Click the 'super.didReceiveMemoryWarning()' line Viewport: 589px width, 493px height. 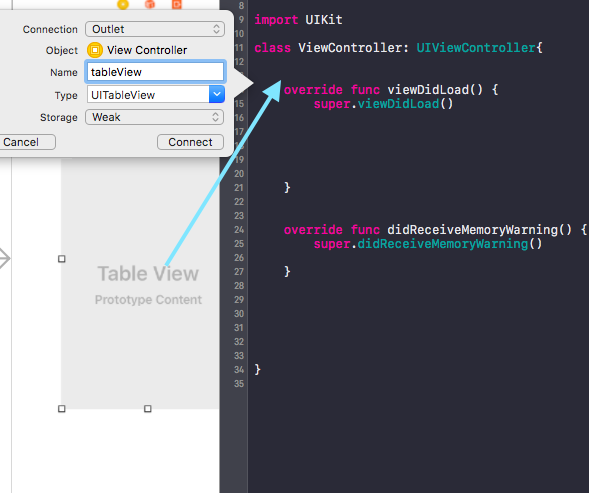[428, 244]
